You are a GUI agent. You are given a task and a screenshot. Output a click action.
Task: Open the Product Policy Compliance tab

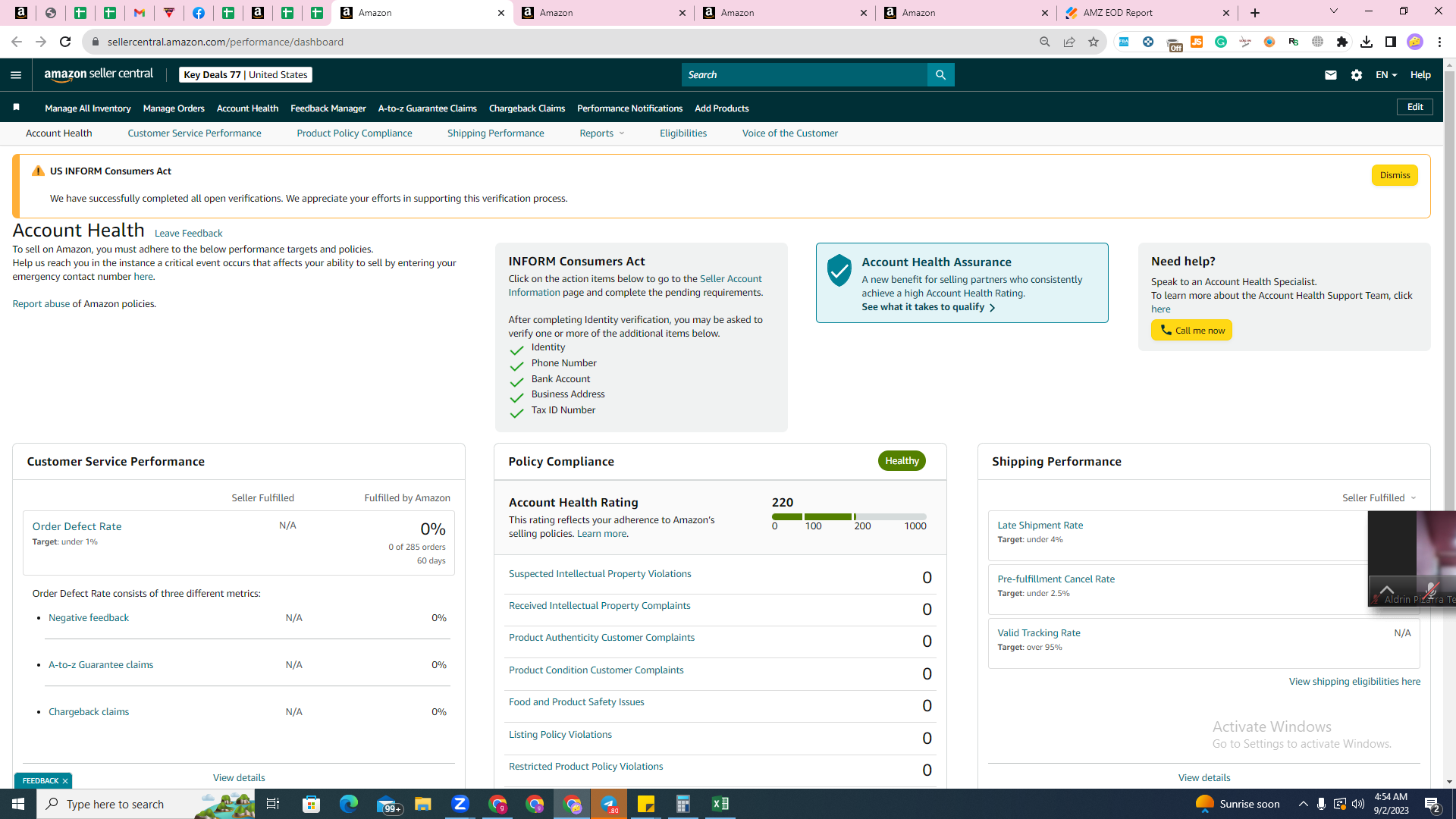354,133
